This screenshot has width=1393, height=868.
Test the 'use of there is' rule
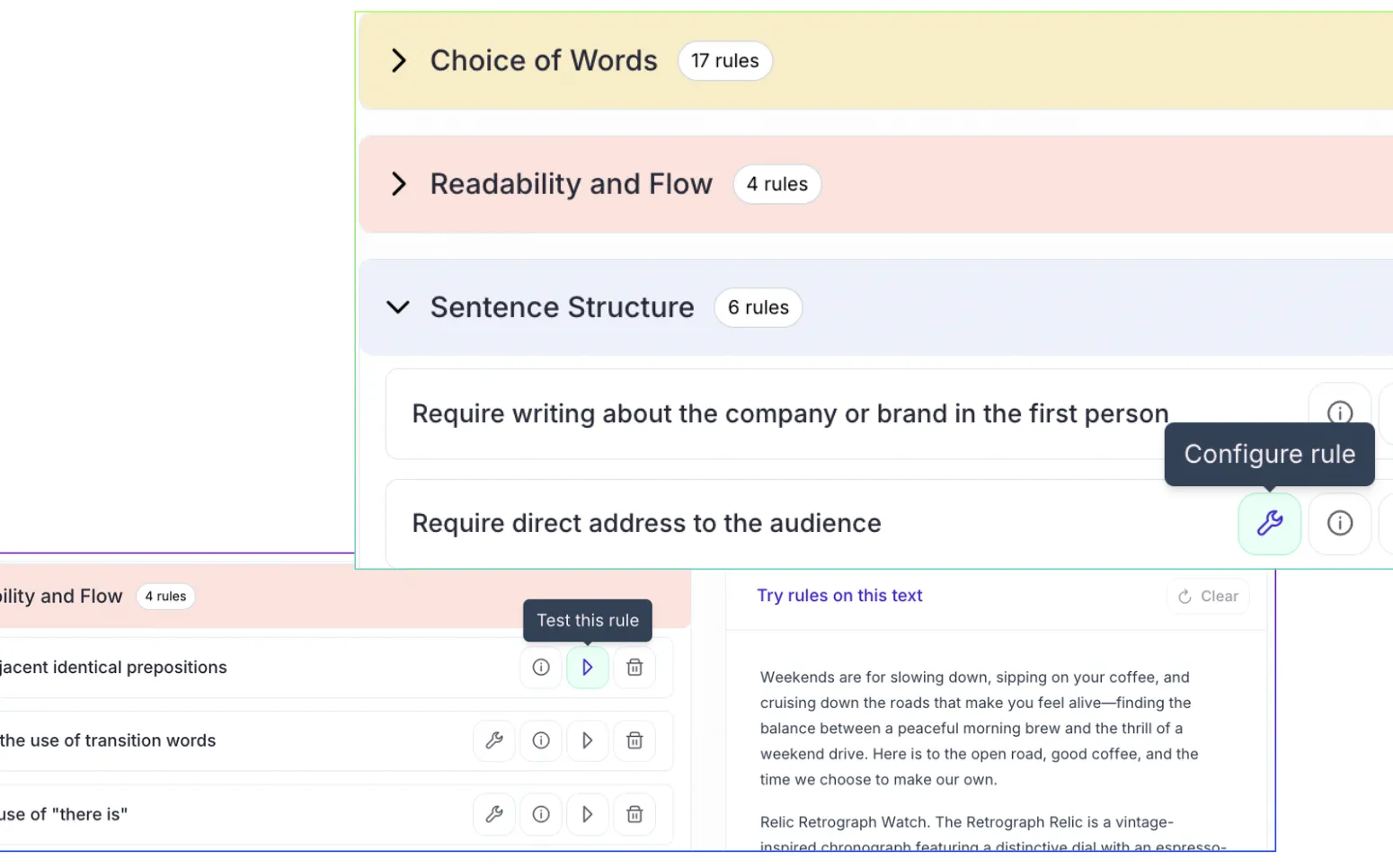point(587,814)
